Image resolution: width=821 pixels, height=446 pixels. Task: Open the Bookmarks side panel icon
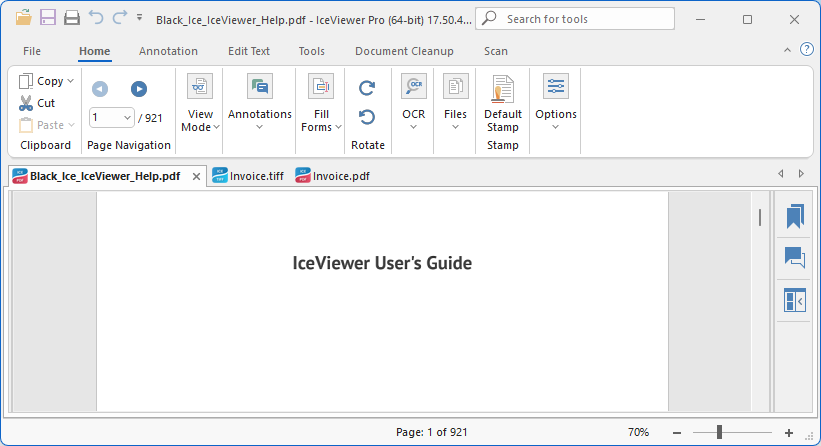(795, 216)
